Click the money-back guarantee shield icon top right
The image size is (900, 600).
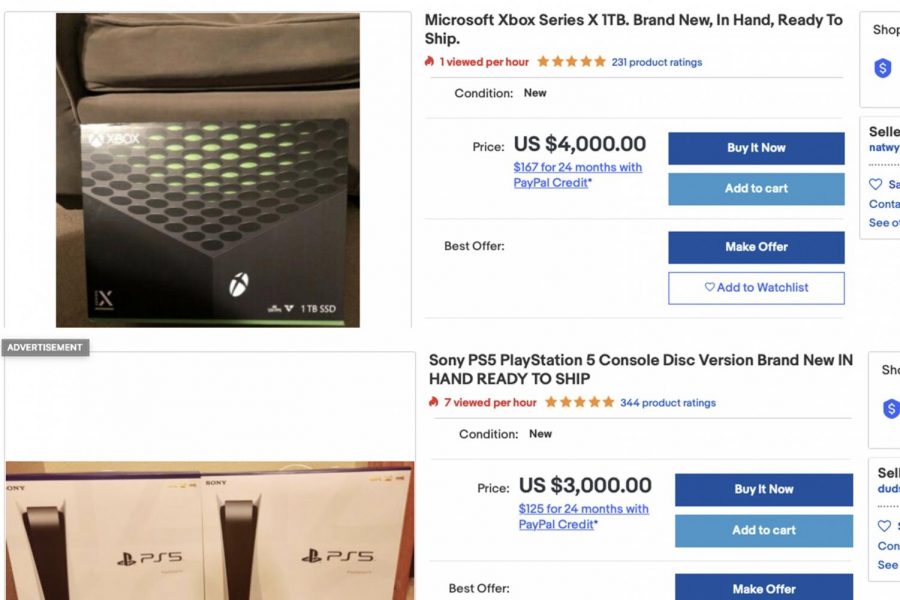[881, 69]
